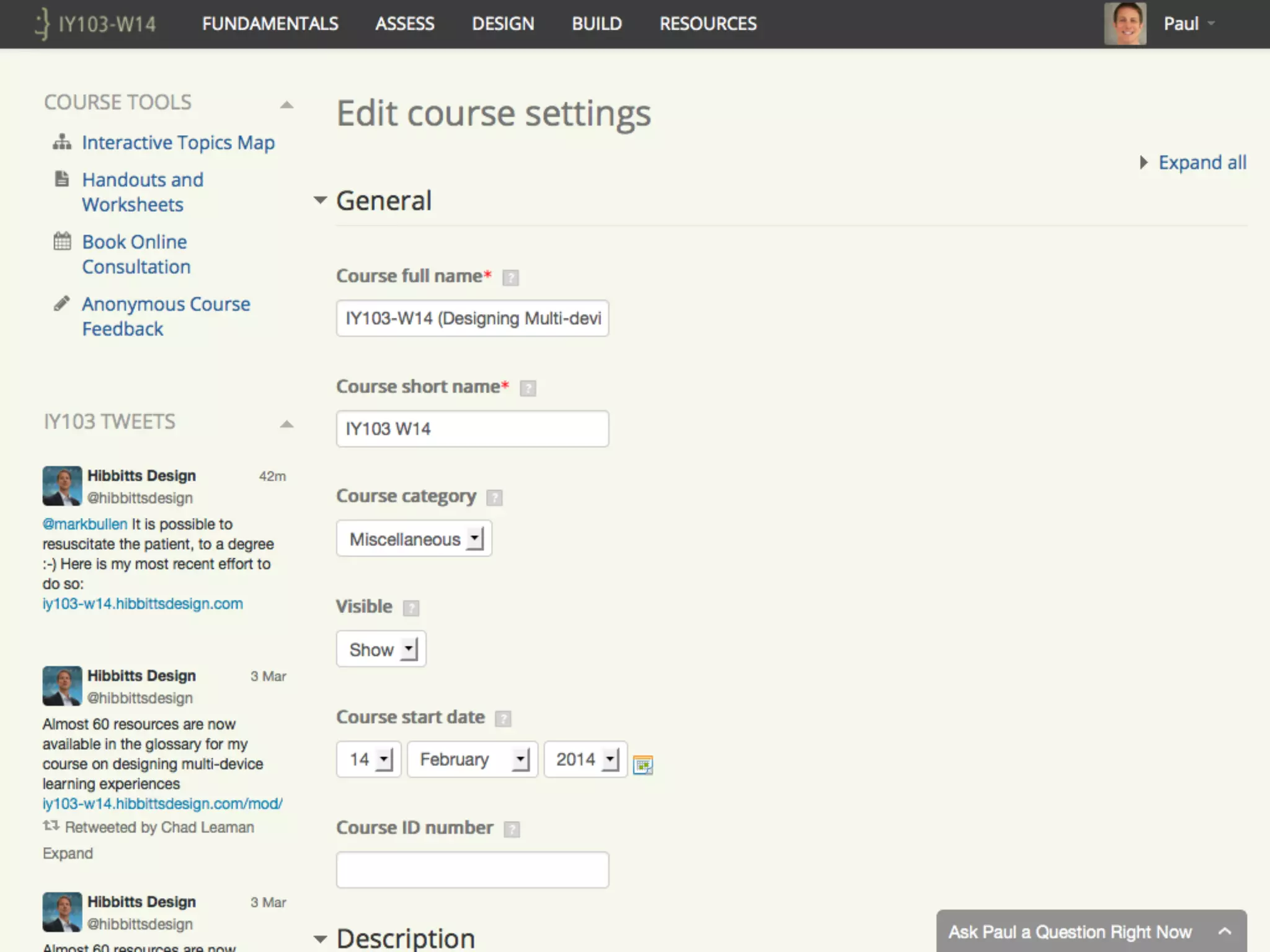Click help icon next to Course short name
This screenshot has width=1270, height=952.
(528, 388)
